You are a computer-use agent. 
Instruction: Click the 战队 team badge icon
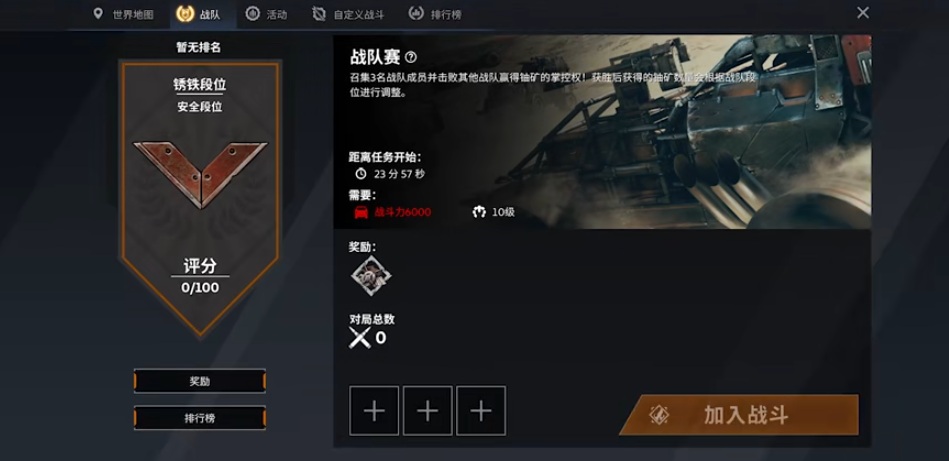[x=185, y=14]
